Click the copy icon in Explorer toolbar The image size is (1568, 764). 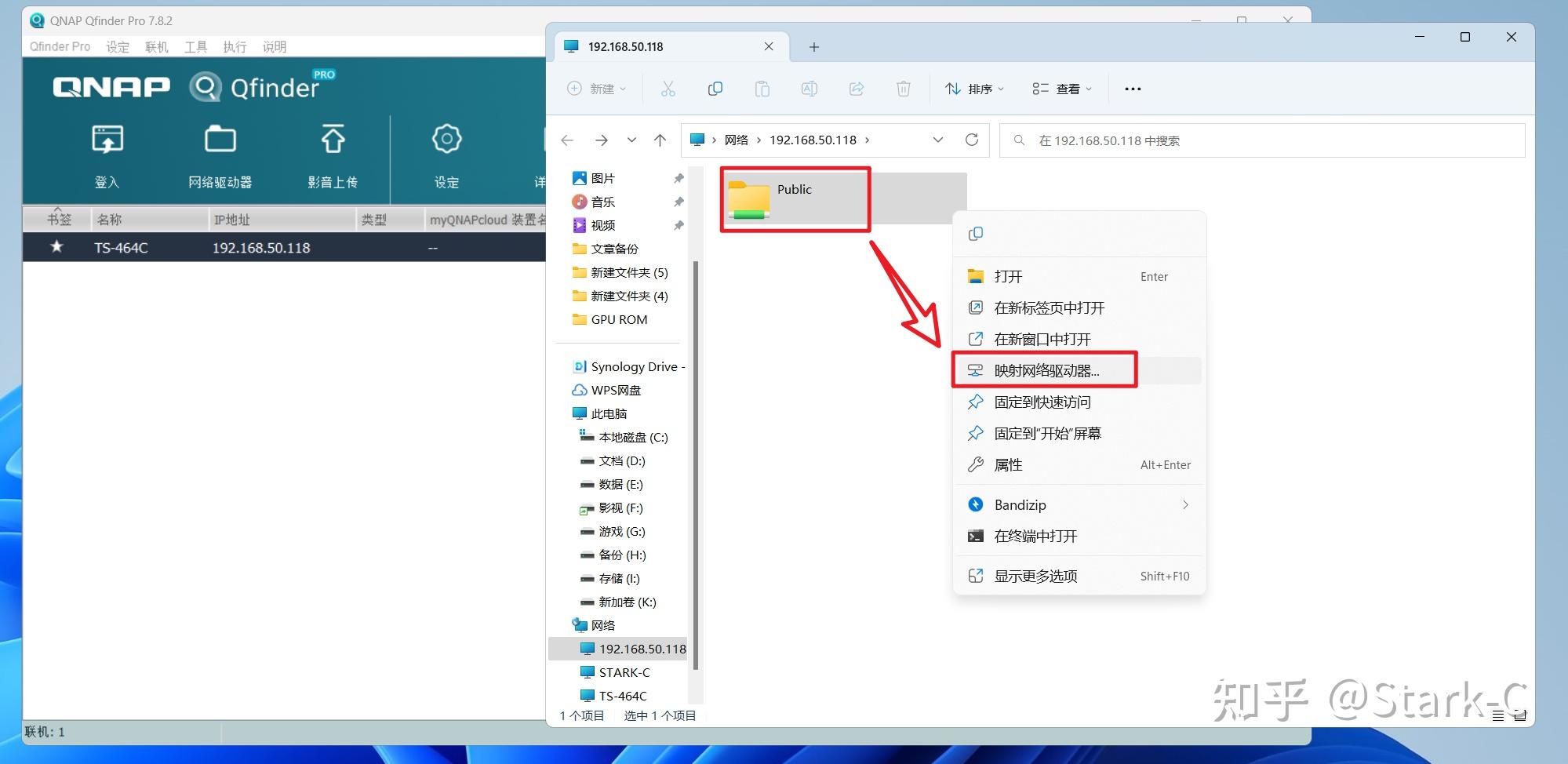pyautogui.click(x=715, y=89)
